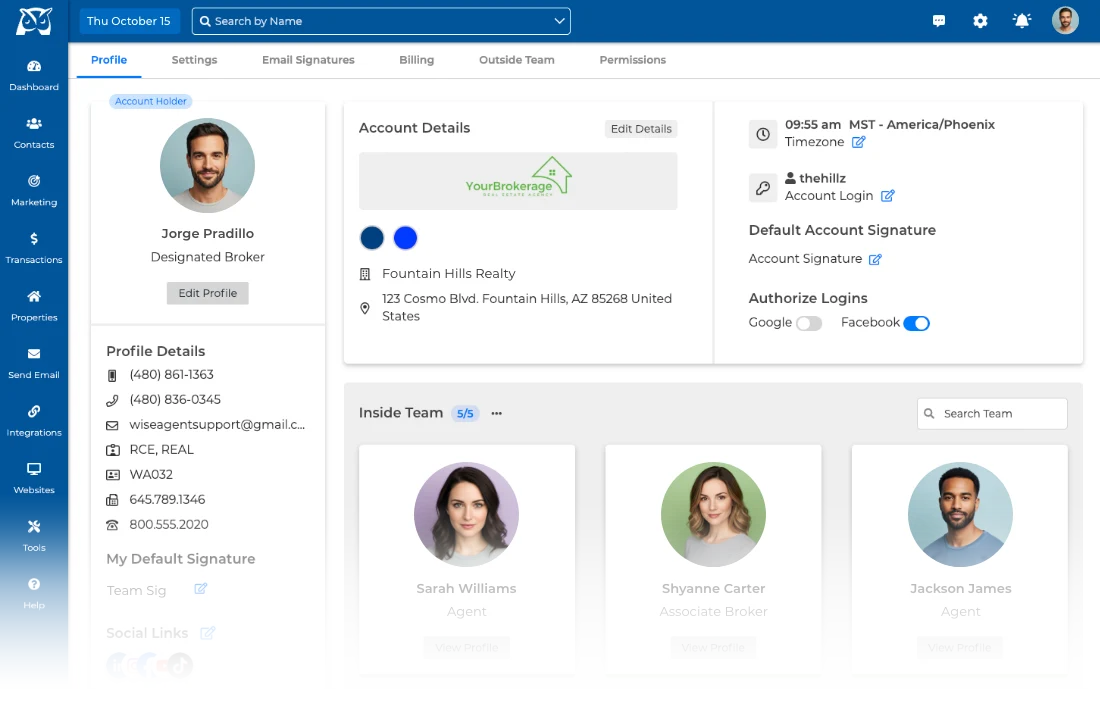Open Send Email in sidebar
1100x702 pixels.
(34, 364)
